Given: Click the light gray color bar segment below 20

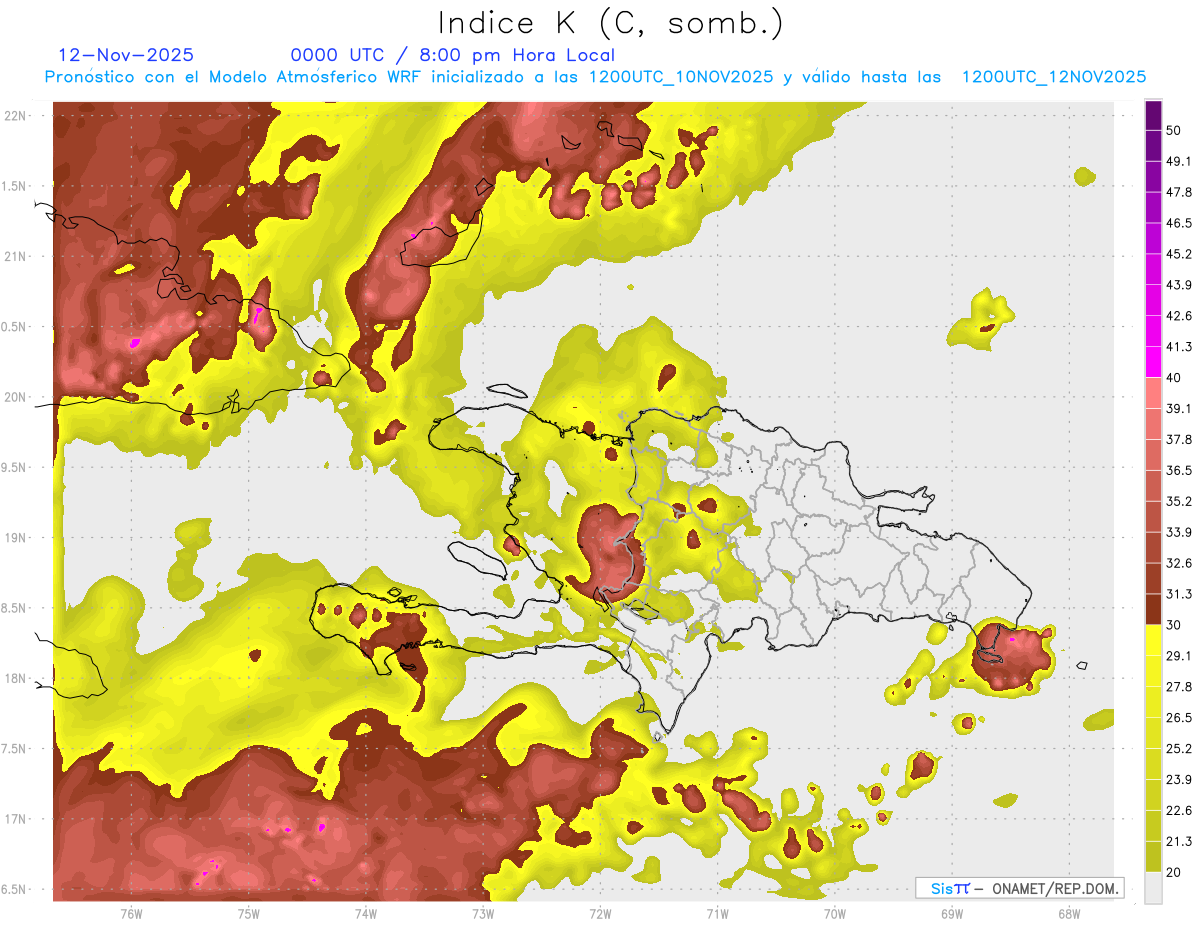Looking at the screenshot, I should [x=1153, y=888].
